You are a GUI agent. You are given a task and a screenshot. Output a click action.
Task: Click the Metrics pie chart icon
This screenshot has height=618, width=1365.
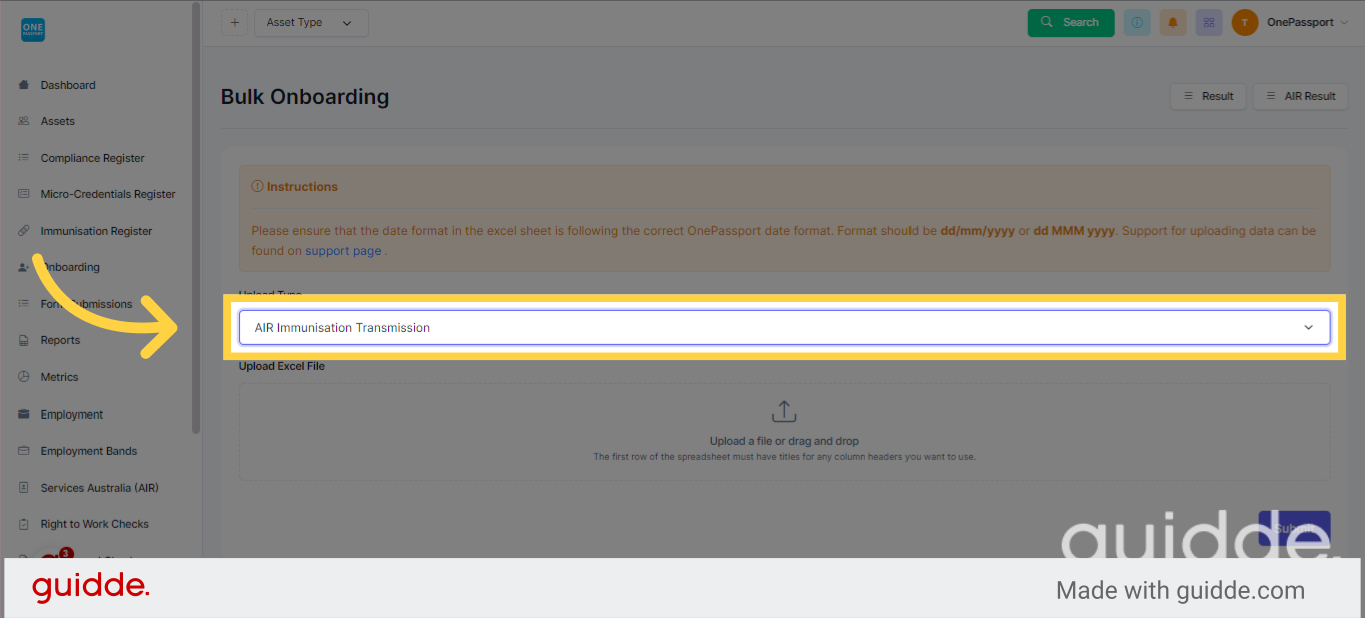tap(24, 377)
